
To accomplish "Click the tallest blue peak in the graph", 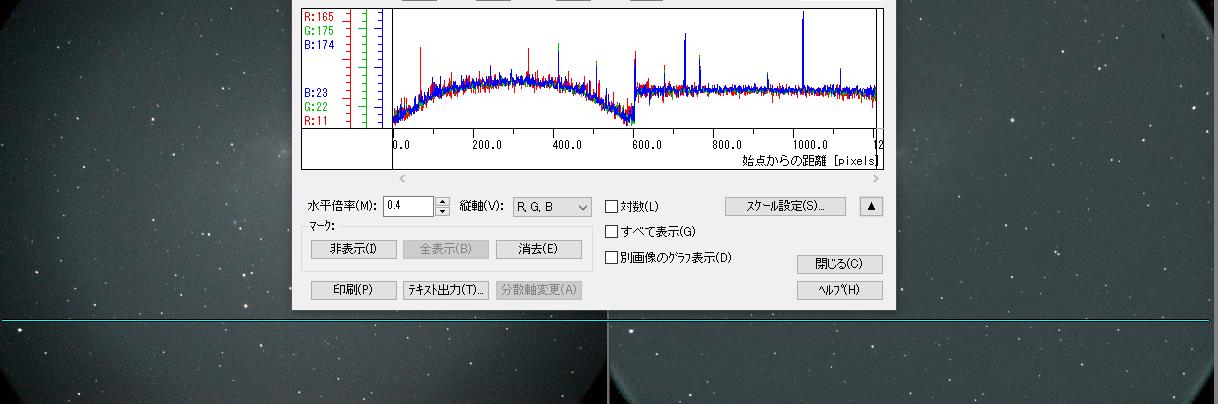I will (x=803, y=50).
